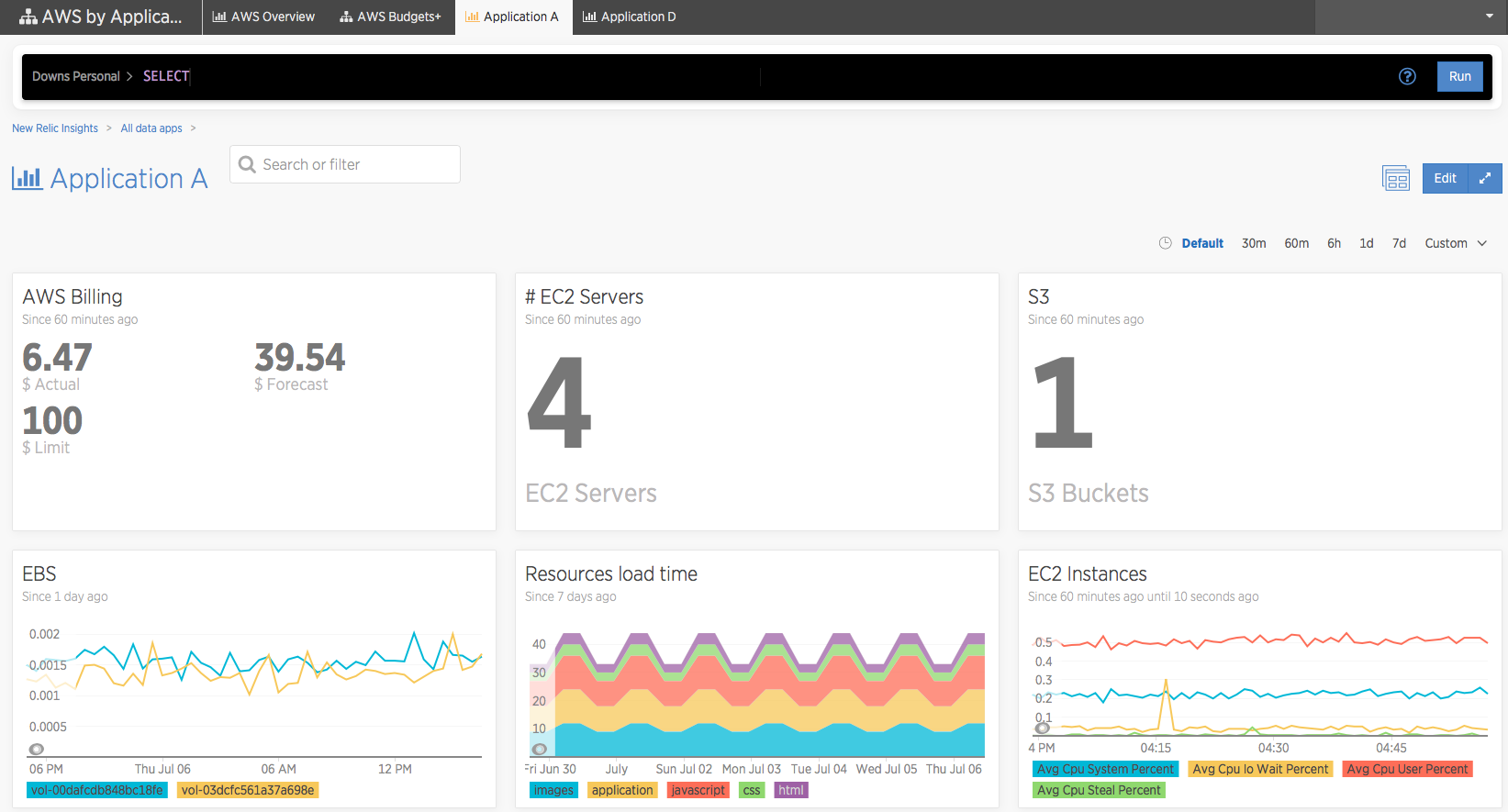Toggle Avg Cpu Io Wait Percent legend

[x=1260, y=769]
